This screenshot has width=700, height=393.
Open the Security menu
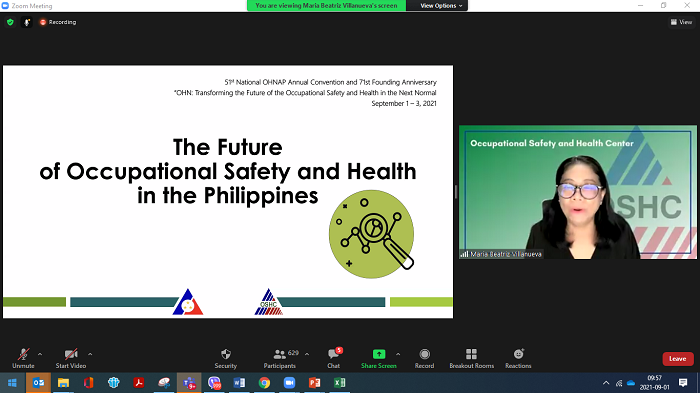225,358
